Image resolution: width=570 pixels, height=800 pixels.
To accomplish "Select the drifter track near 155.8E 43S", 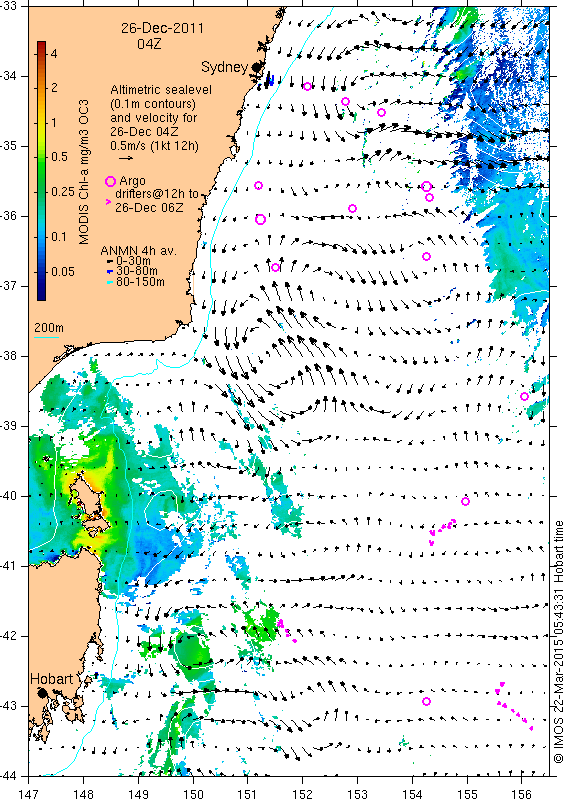I will coord(514,707).
